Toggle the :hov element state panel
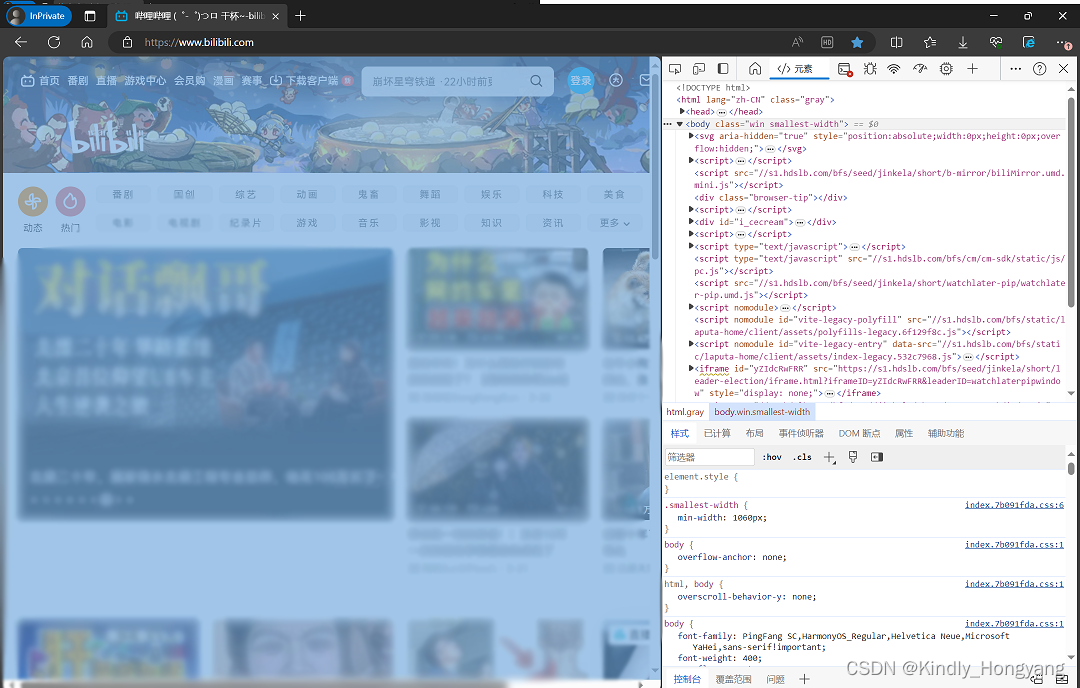The image size is (1080, 688). 772,457
